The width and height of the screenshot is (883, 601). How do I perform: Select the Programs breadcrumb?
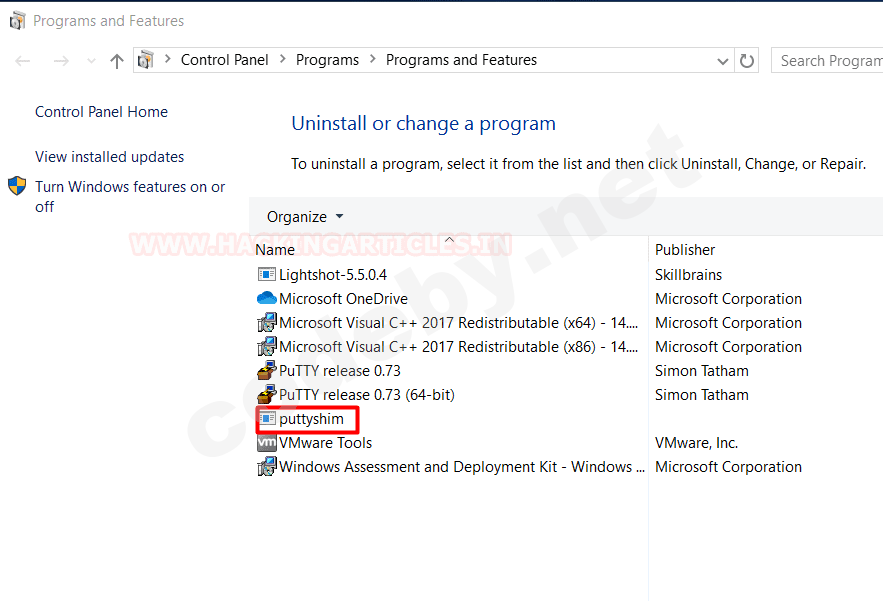pos(327,60)
